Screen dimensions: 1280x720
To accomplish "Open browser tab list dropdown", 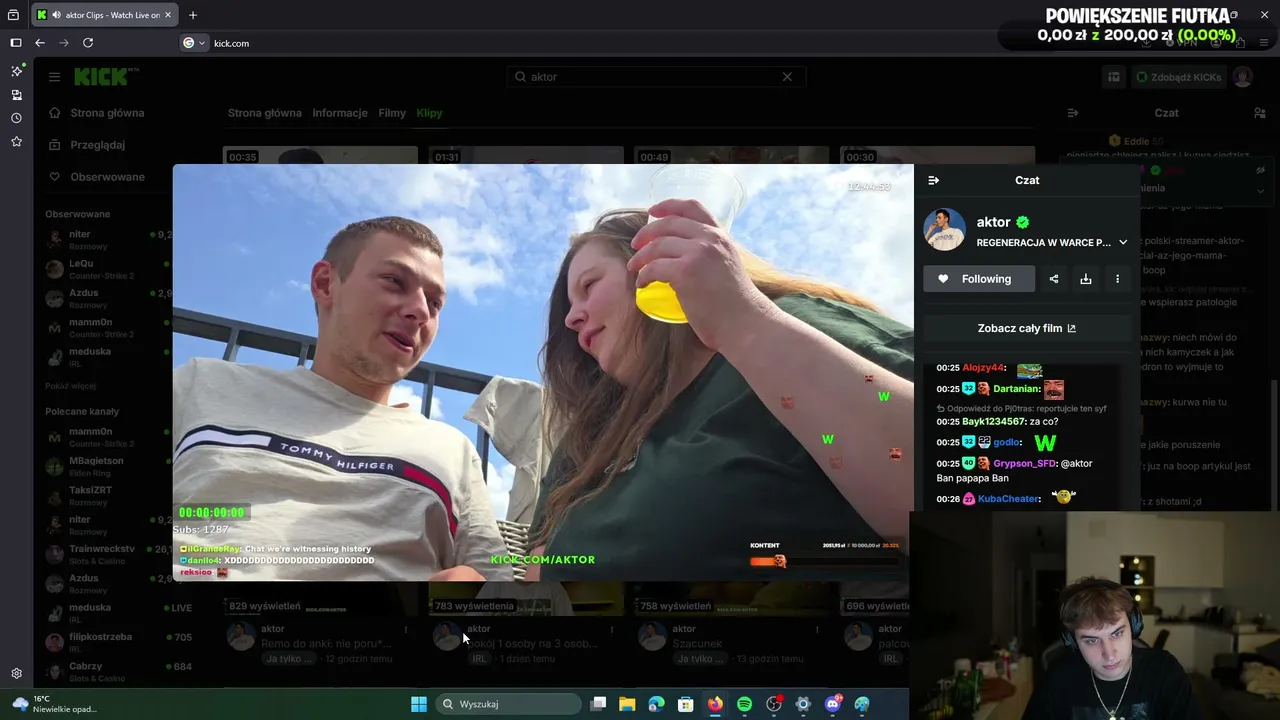I will pyautogui.click(x=13, y=15).
